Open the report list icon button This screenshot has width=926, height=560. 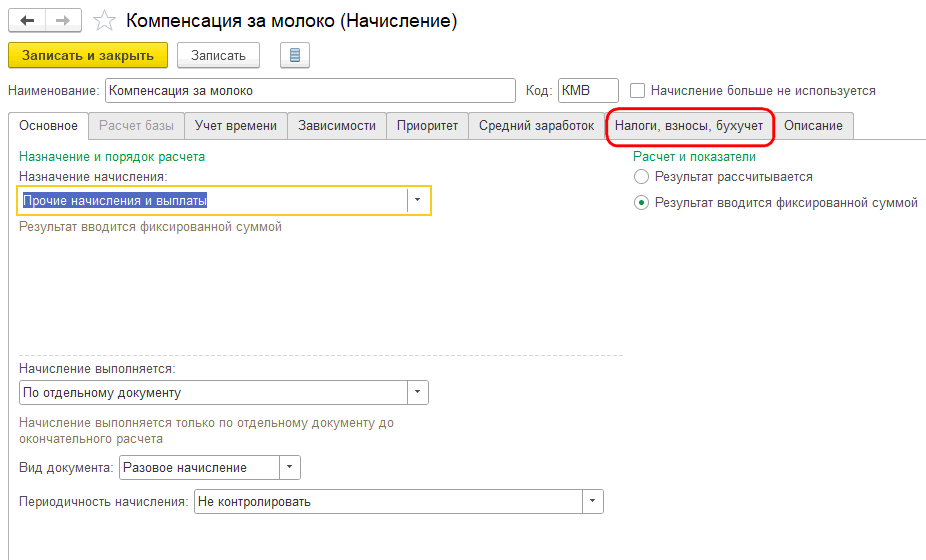tap(295, 56)
